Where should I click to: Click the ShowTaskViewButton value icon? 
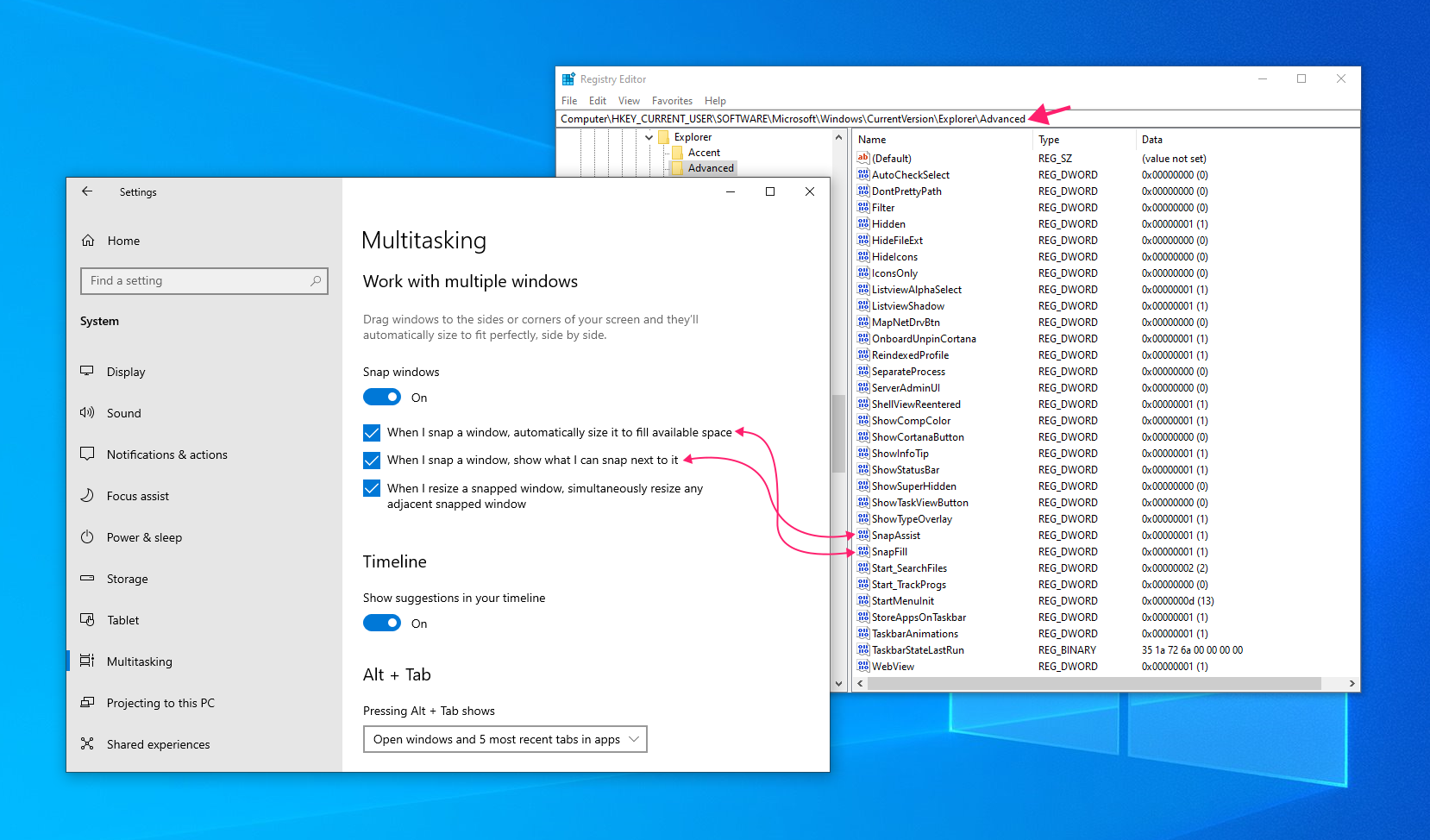pyautogui.click(x=863, y=502)
